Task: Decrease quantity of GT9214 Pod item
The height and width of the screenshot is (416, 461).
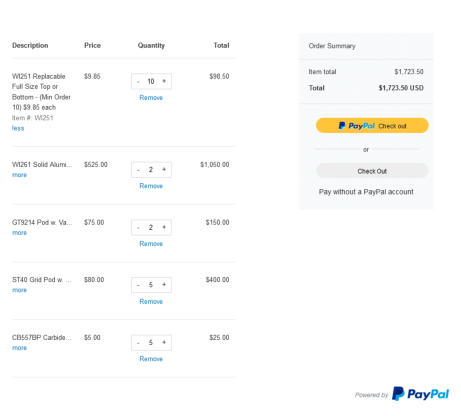Action: click(138, 228)
